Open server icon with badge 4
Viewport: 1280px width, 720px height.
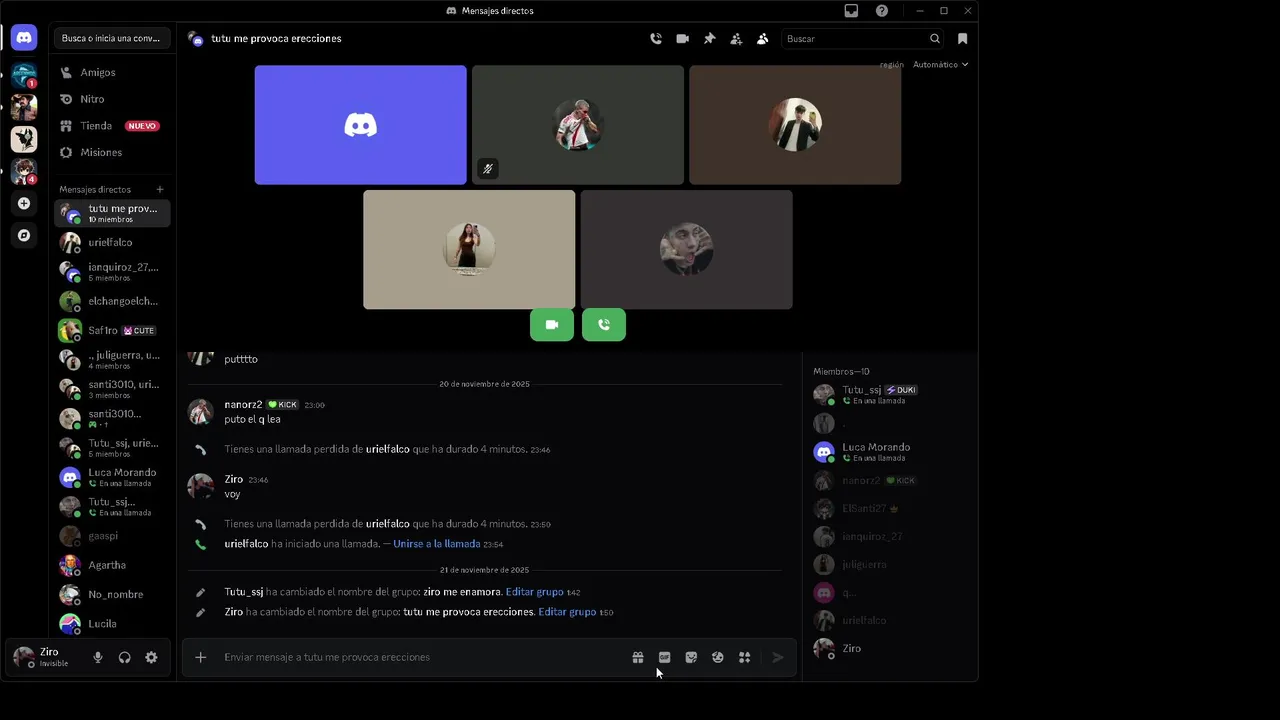coord(24,171)
